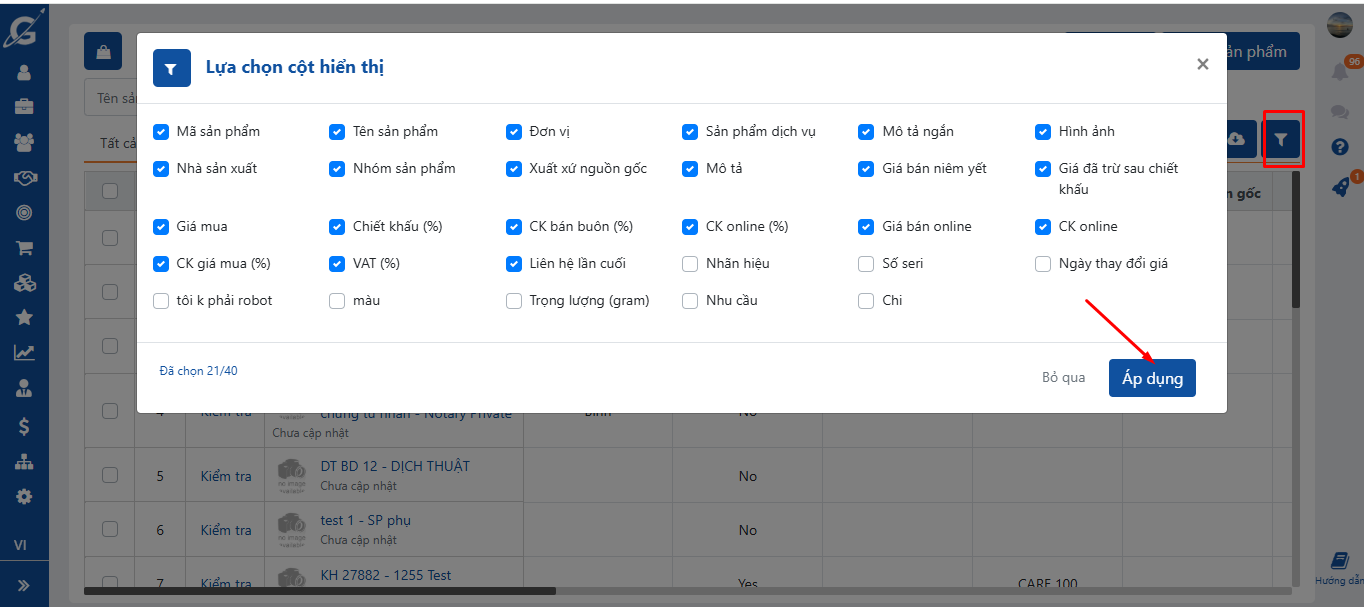
Task: Uncheck the Mã sản phẩm checkbox
Action: click(161, 132)
